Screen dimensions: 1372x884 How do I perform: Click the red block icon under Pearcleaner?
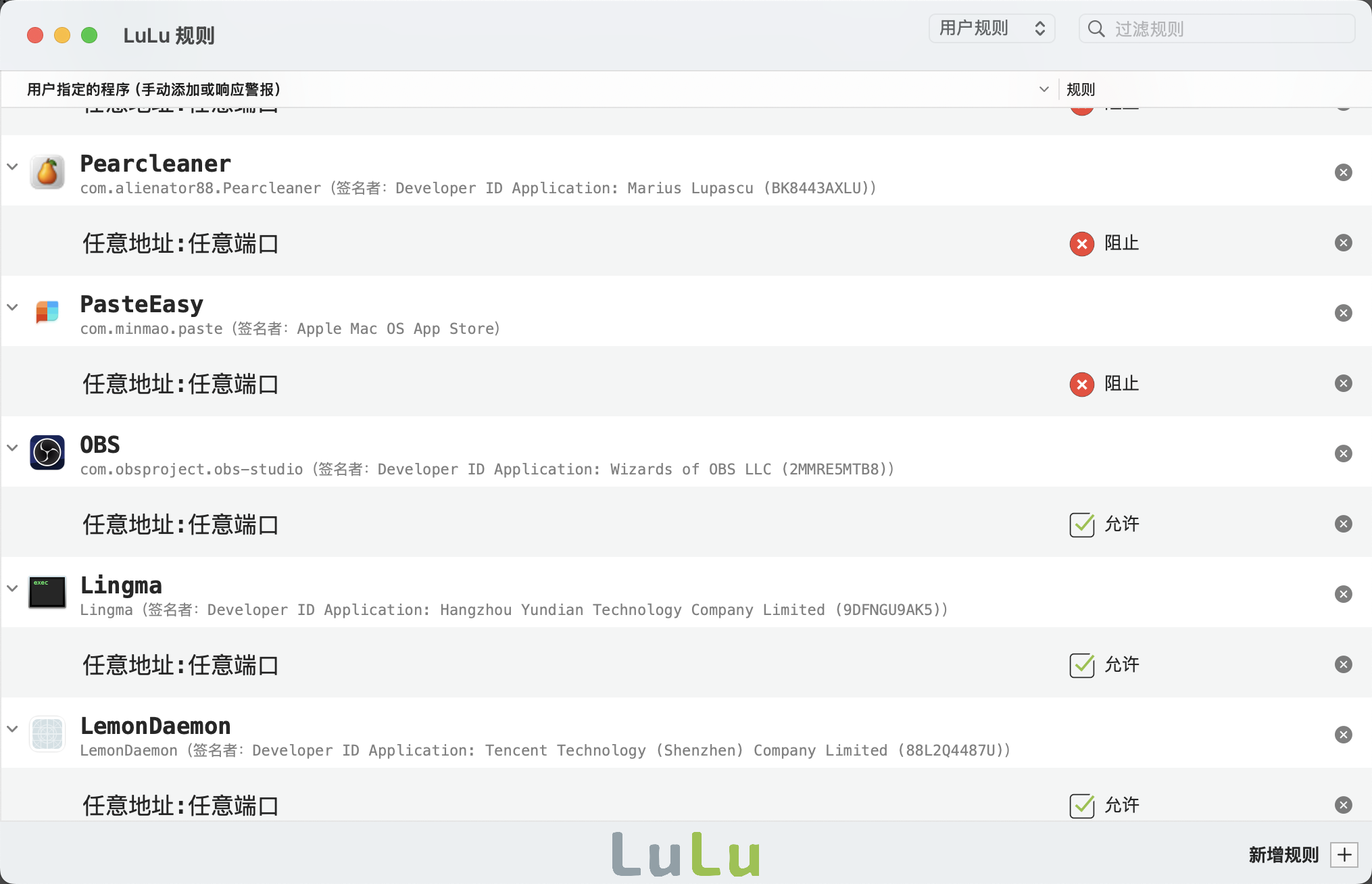[x=1082, y=244]
